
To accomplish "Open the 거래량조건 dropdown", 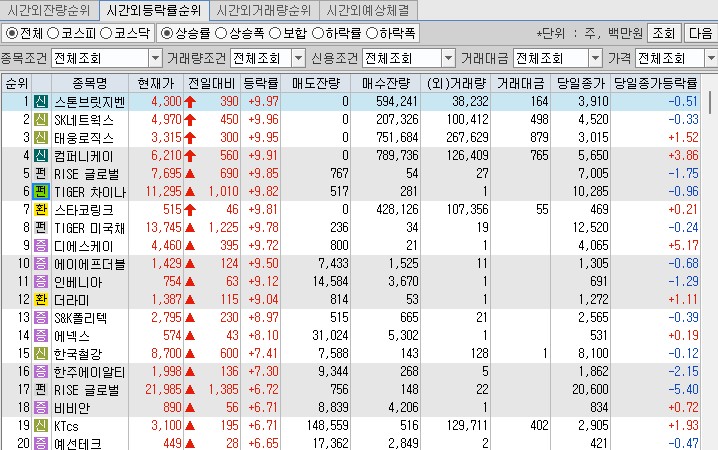I will (299, 58).
